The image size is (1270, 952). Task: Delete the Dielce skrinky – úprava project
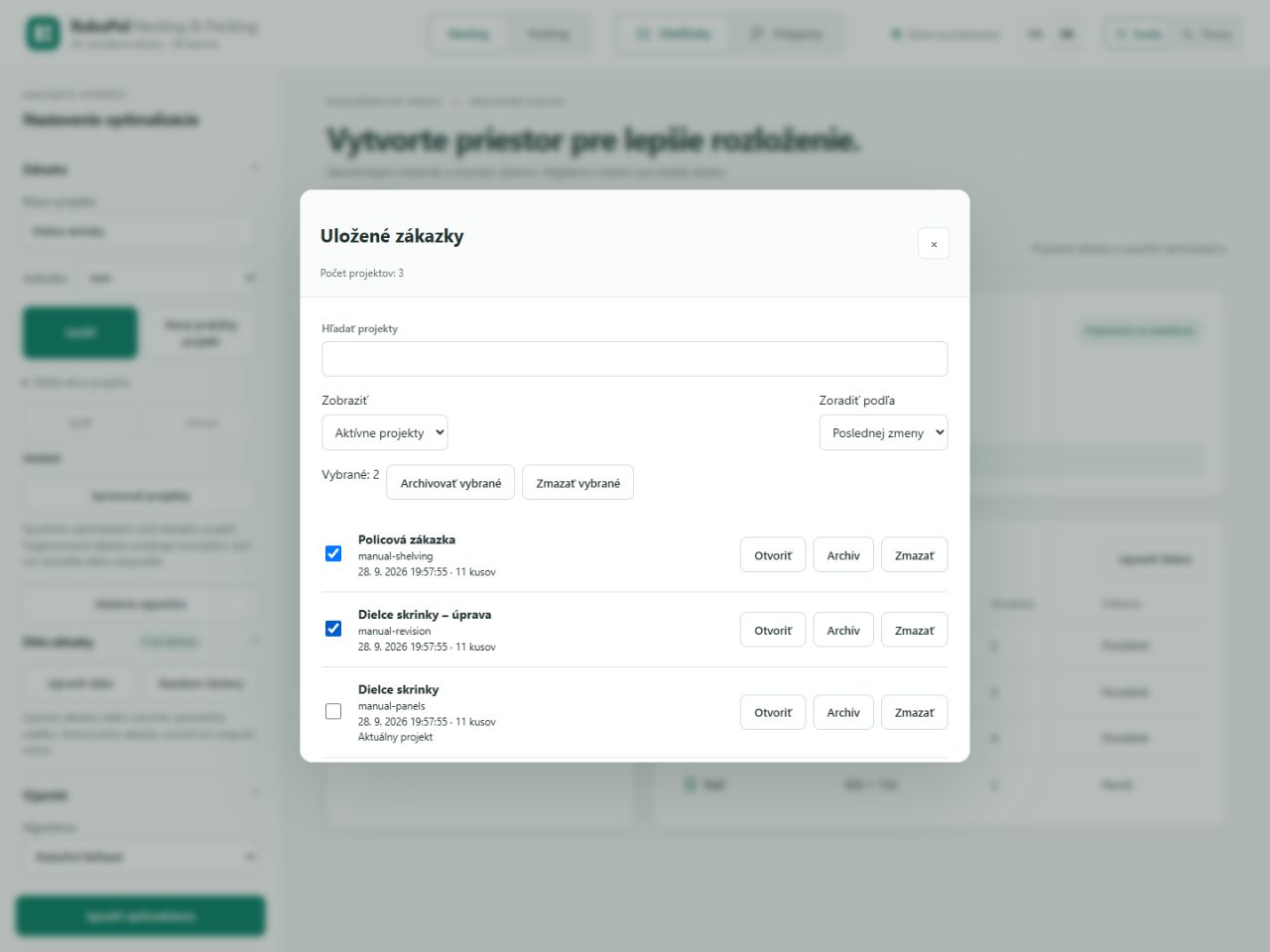pyautogui.click(x=915, y=630)
